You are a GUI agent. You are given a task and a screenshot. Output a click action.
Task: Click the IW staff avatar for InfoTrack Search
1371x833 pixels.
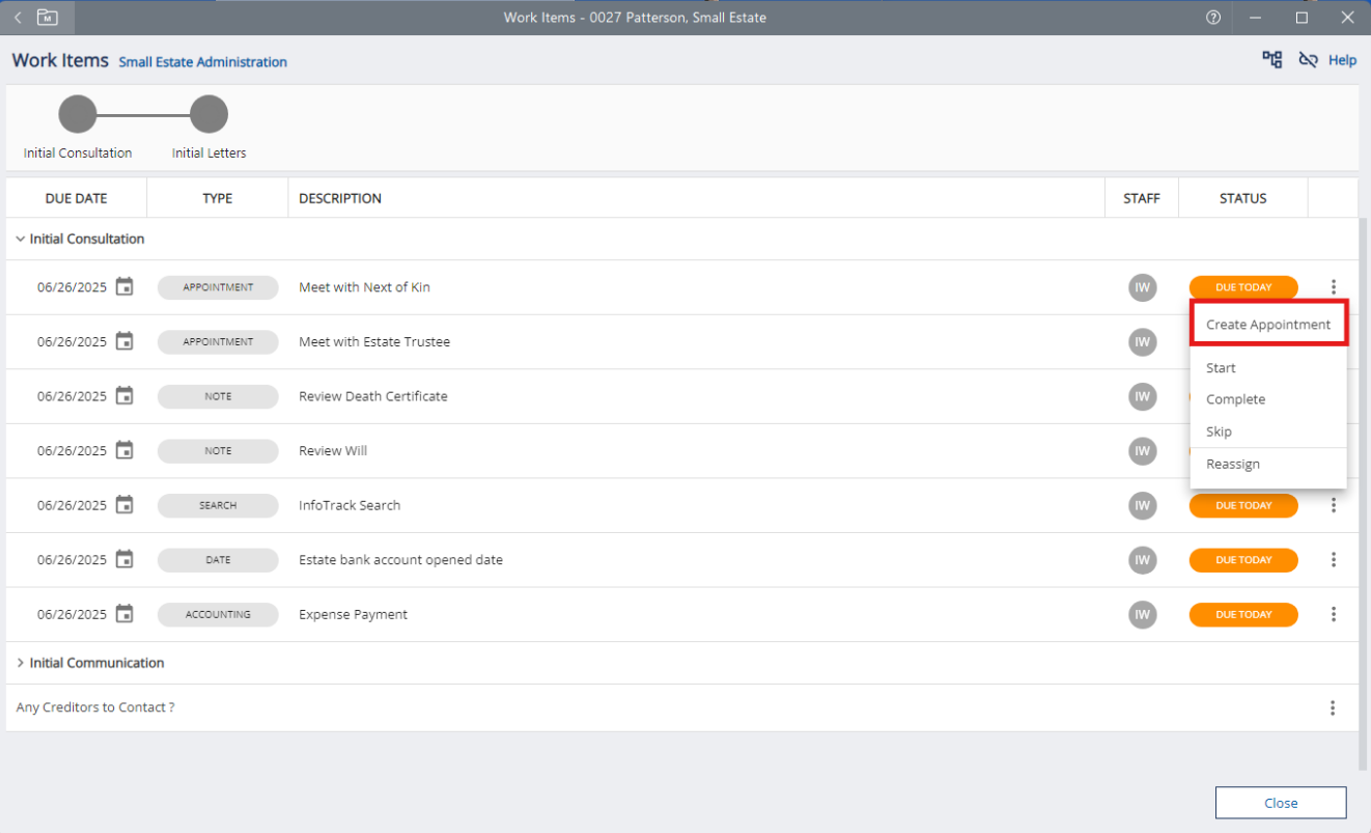coord(1141,505)
